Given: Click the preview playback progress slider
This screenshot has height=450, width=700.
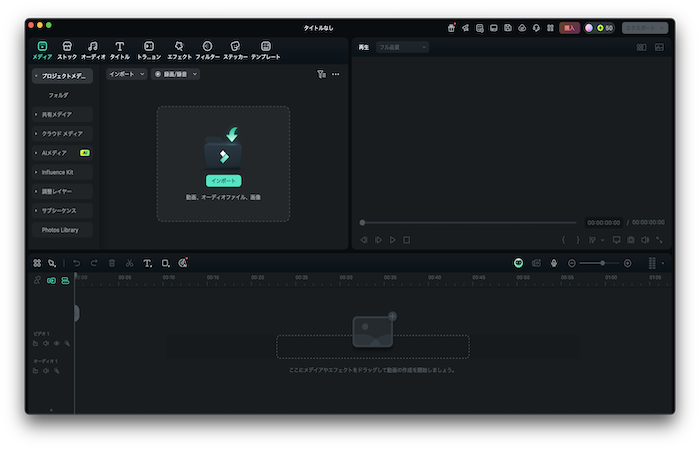Looking at the screenshot, I should pos(468,222).
